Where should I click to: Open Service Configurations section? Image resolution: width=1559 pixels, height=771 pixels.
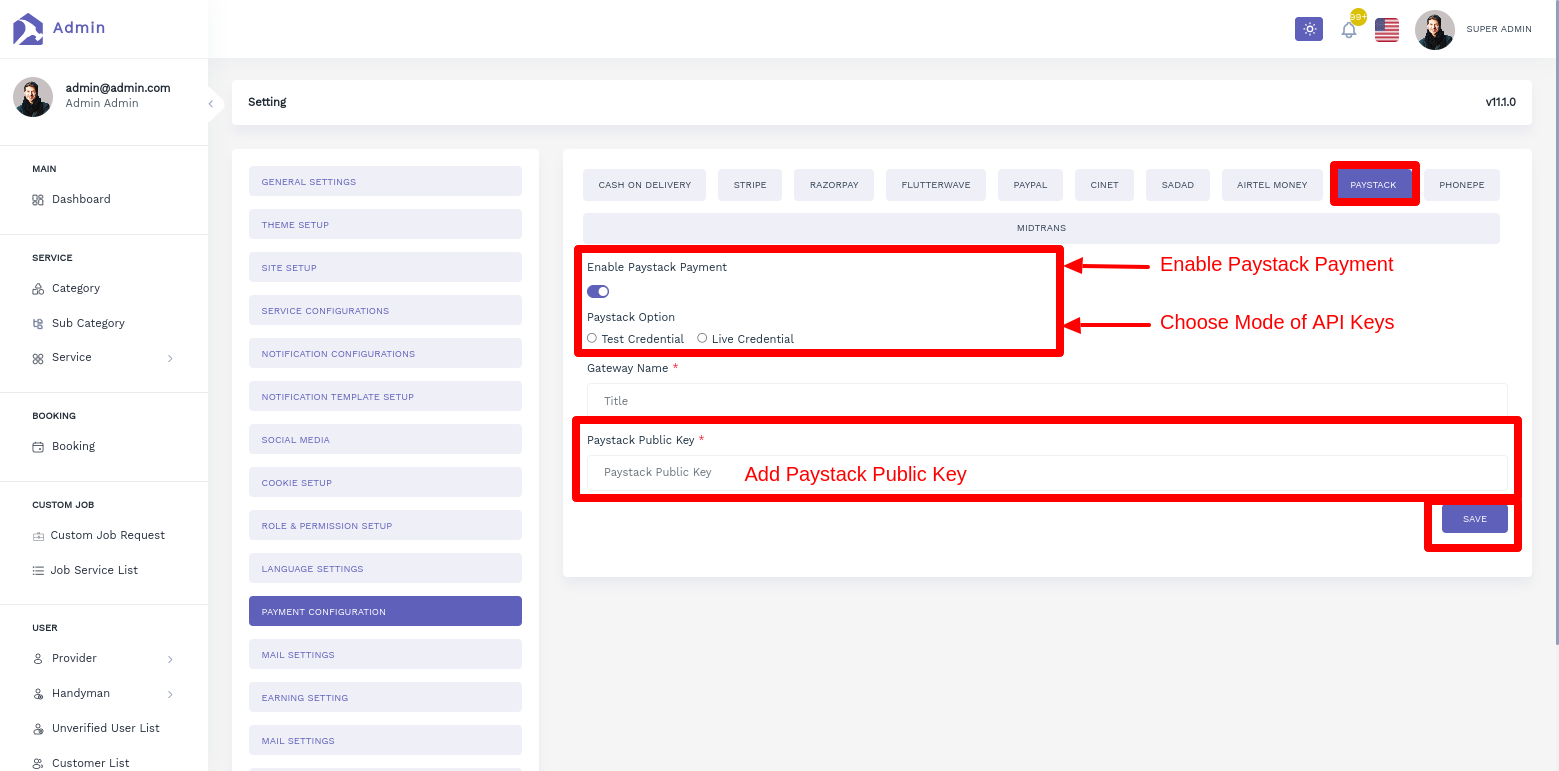385,310
